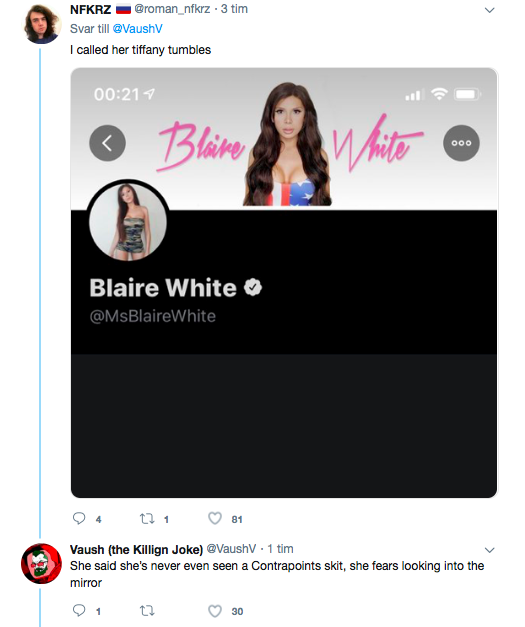Click reply icon on Vaush's tweet
525x627 pixels.
coord(79,611)
